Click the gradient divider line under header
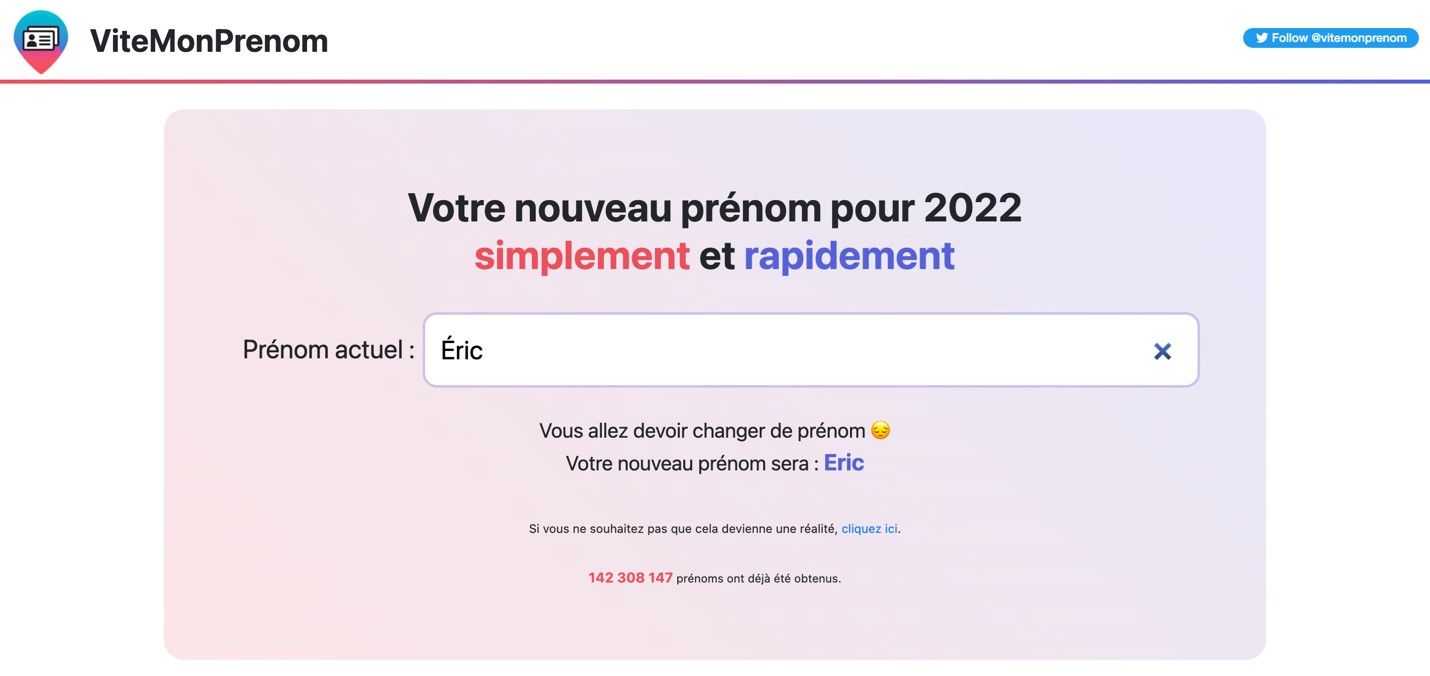 (715, 82)
